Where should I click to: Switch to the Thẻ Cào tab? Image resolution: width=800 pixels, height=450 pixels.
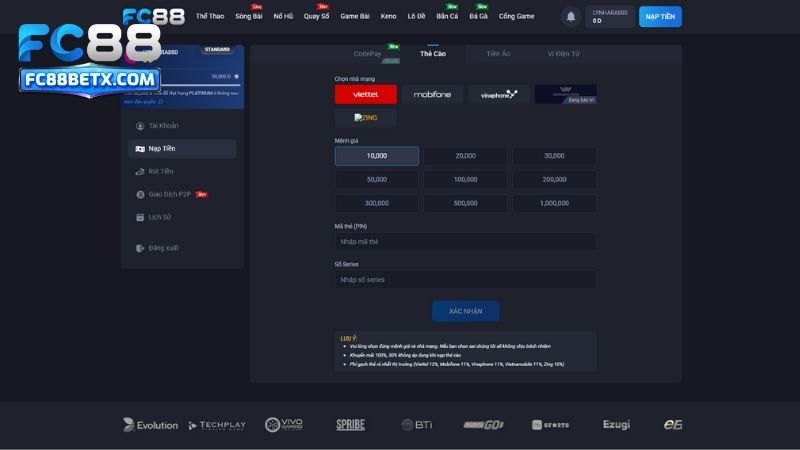click(433, 54)
